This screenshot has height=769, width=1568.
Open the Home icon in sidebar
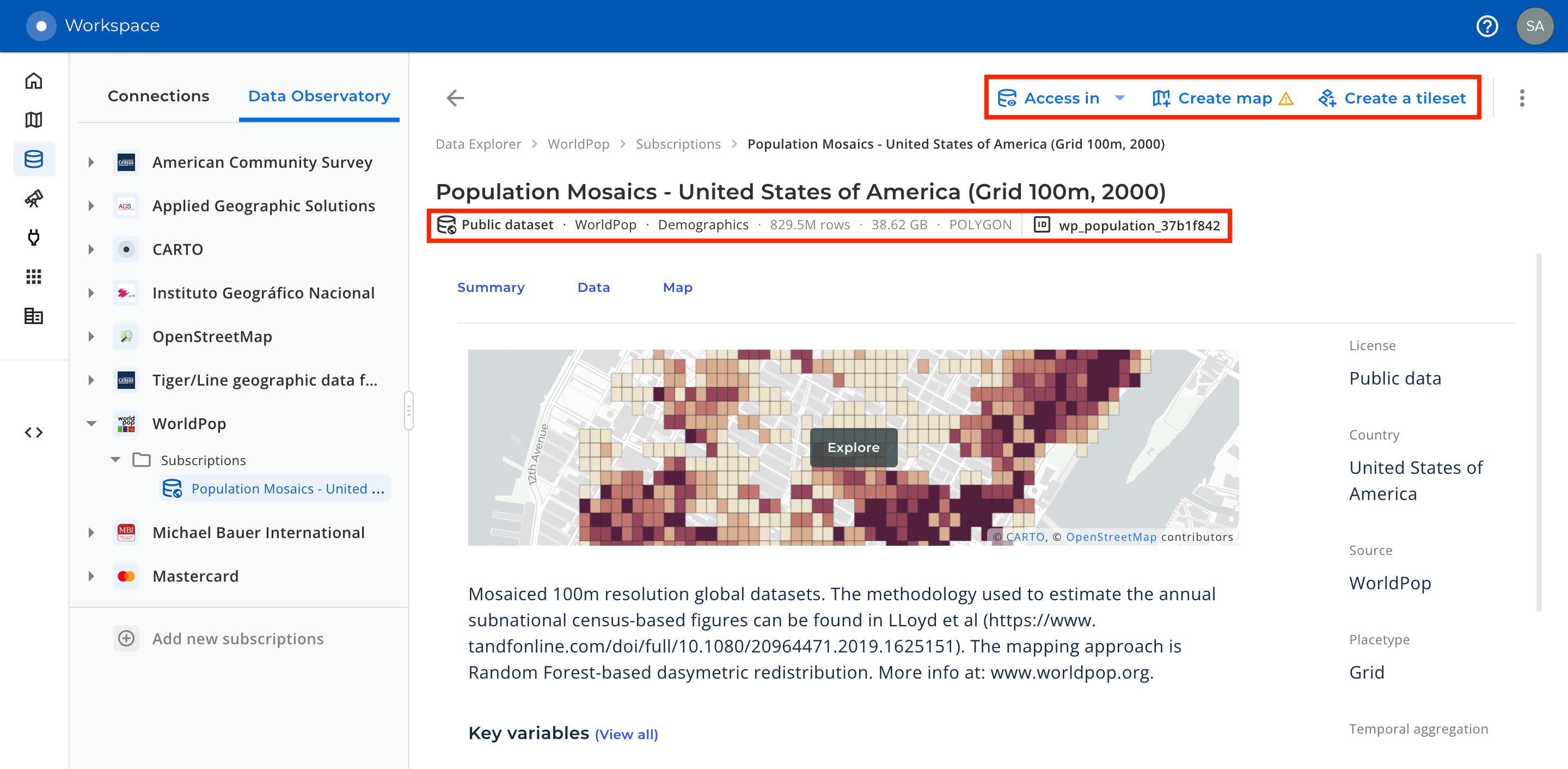[33, 81]
